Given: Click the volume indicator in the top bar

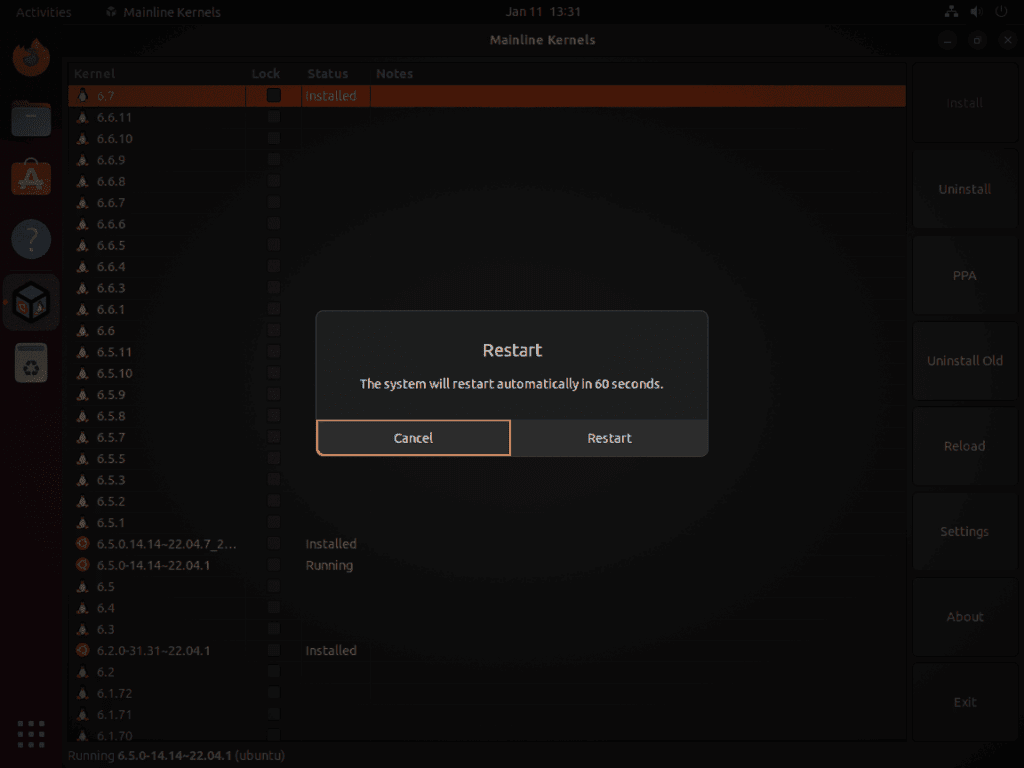Looking at the screenshot, I should 975,11.
